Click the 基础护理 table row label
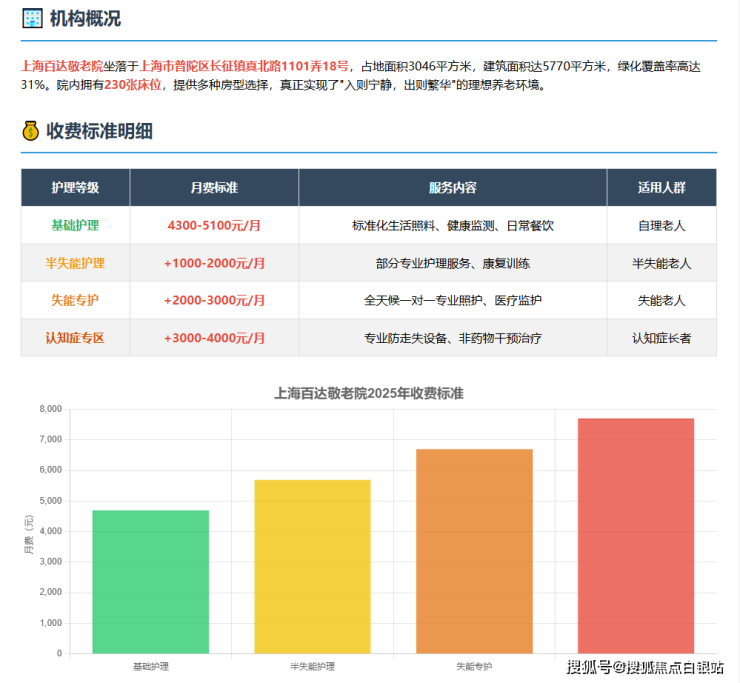The width and height of the screenshot is (740, 683). tap(75, 226)
